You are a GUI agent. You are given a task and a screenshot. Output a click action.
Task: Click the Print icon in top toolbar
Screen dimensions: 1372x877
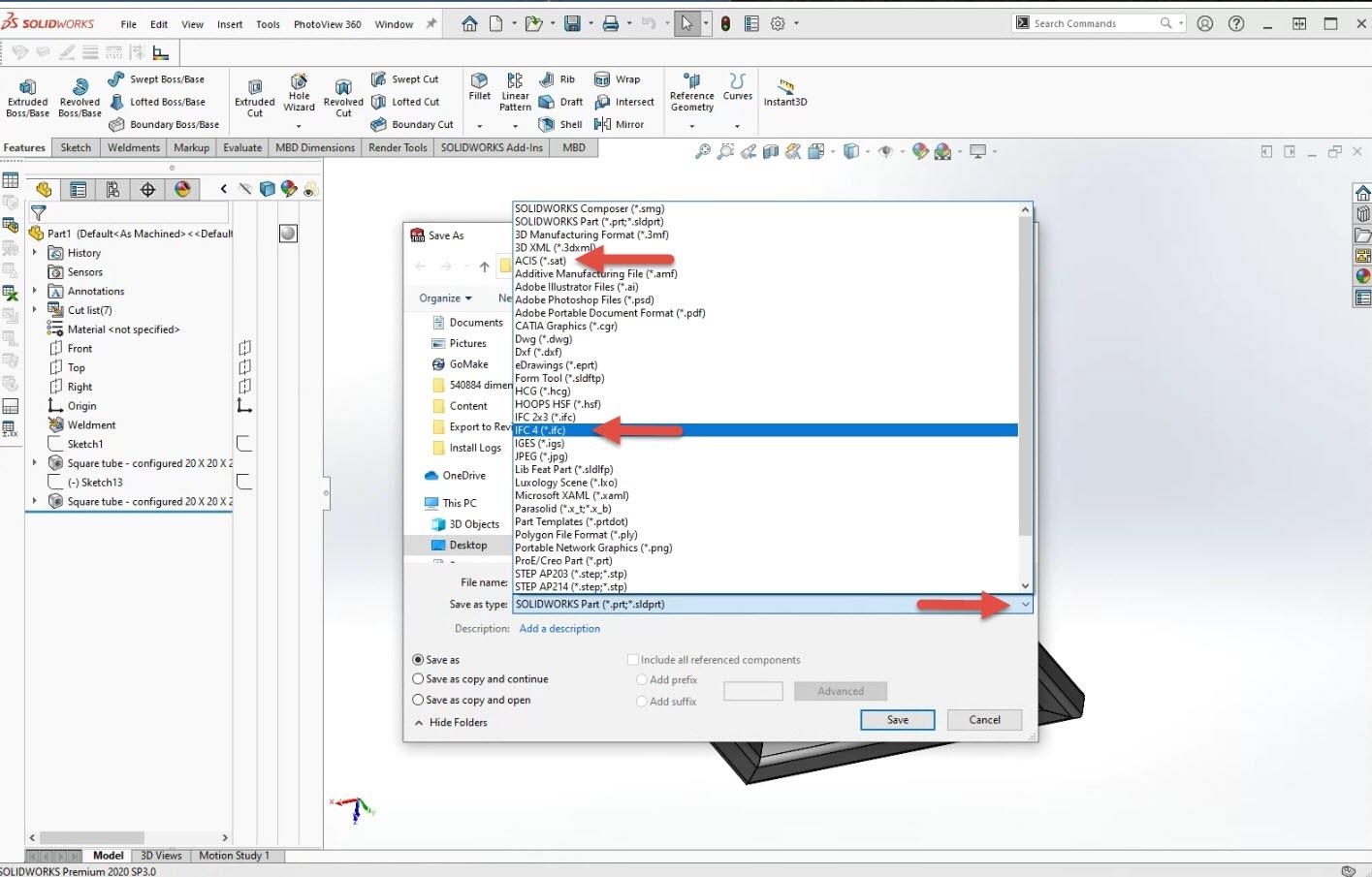611,23
